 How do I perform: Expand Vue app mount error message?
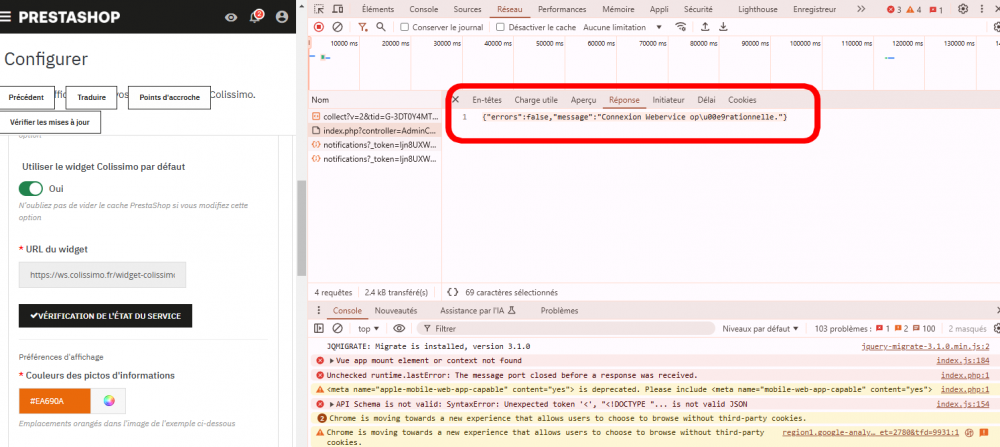tap(332, 360)
